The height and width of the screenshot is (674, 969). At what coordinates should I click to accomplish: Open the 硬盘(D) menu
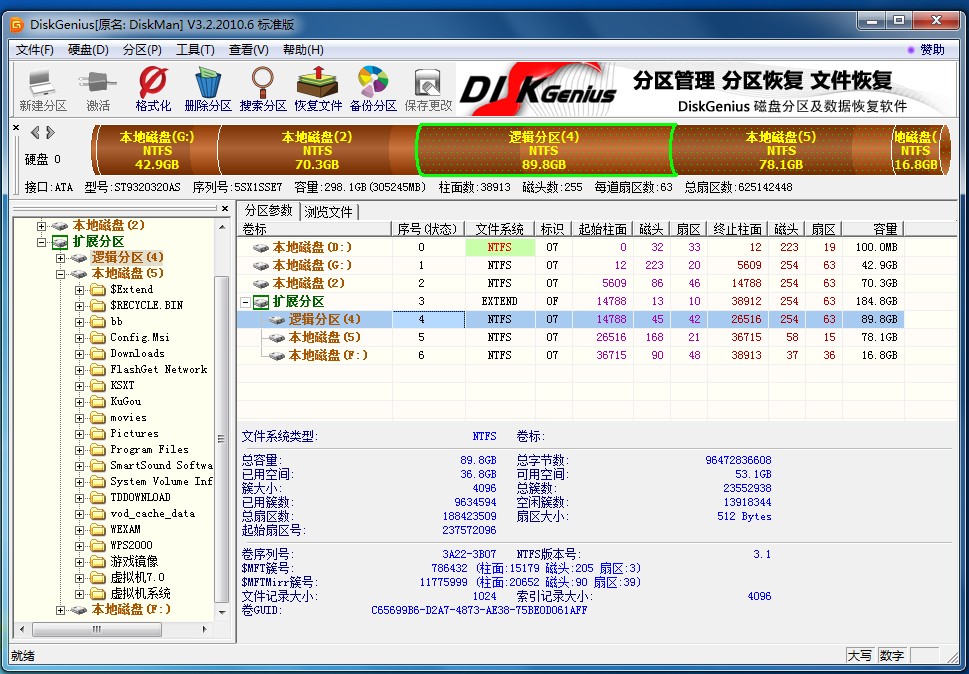click(88, 50)
